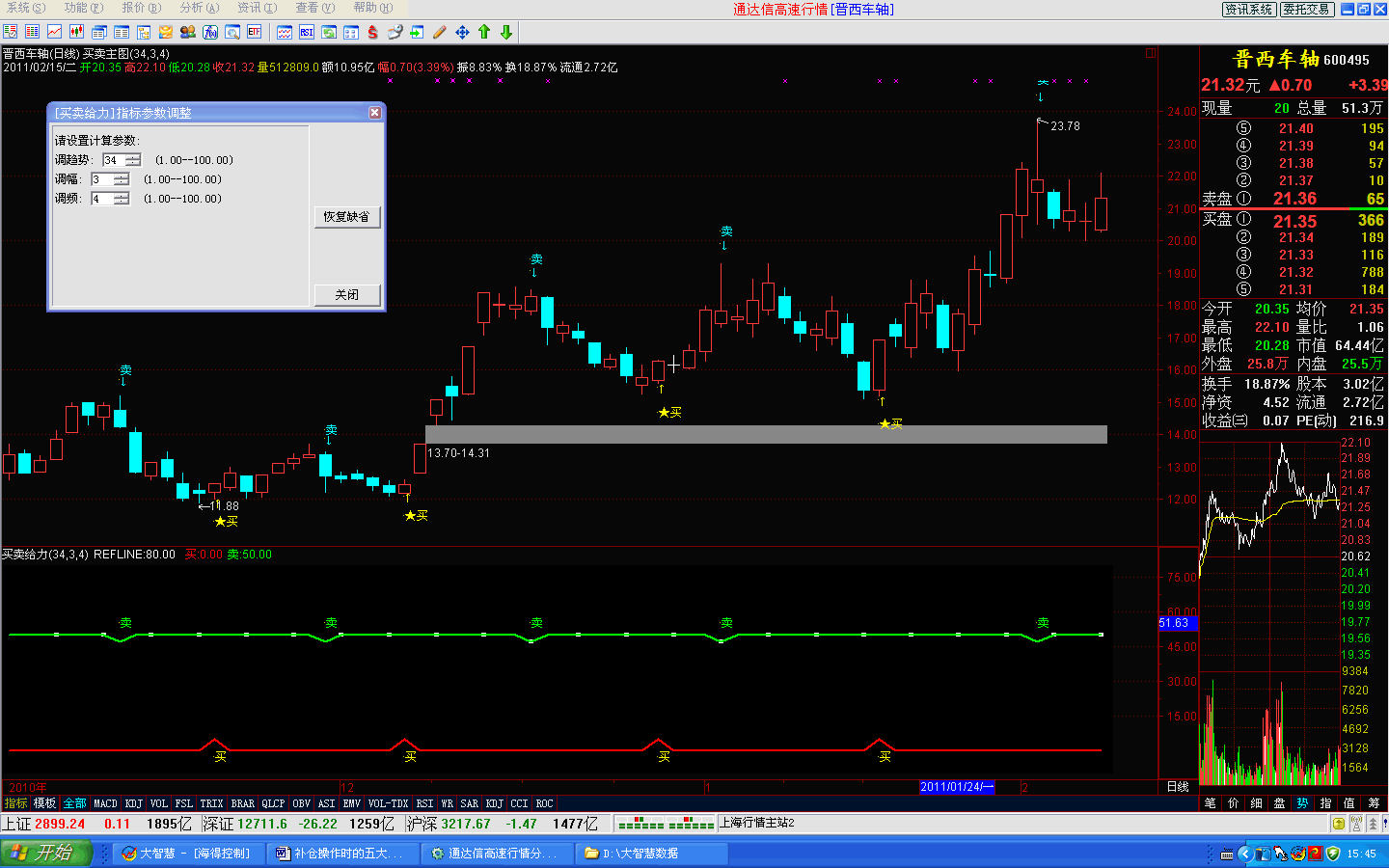Select the 筹 tab in right panel
The image size is (1389, 868).
[x=1374, y=802]
